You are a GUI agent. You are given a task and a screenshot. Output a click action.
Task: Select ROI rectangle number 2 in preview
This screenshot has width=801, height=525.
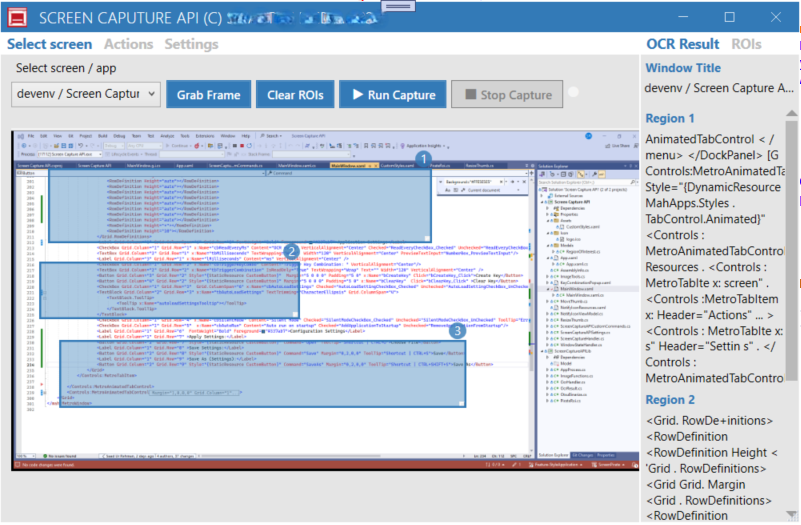click(169, 290)
